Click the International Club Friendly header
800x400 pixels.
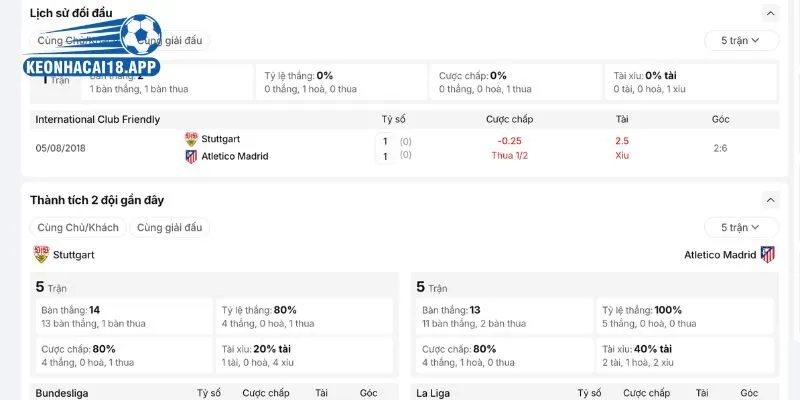coord(97,119)
